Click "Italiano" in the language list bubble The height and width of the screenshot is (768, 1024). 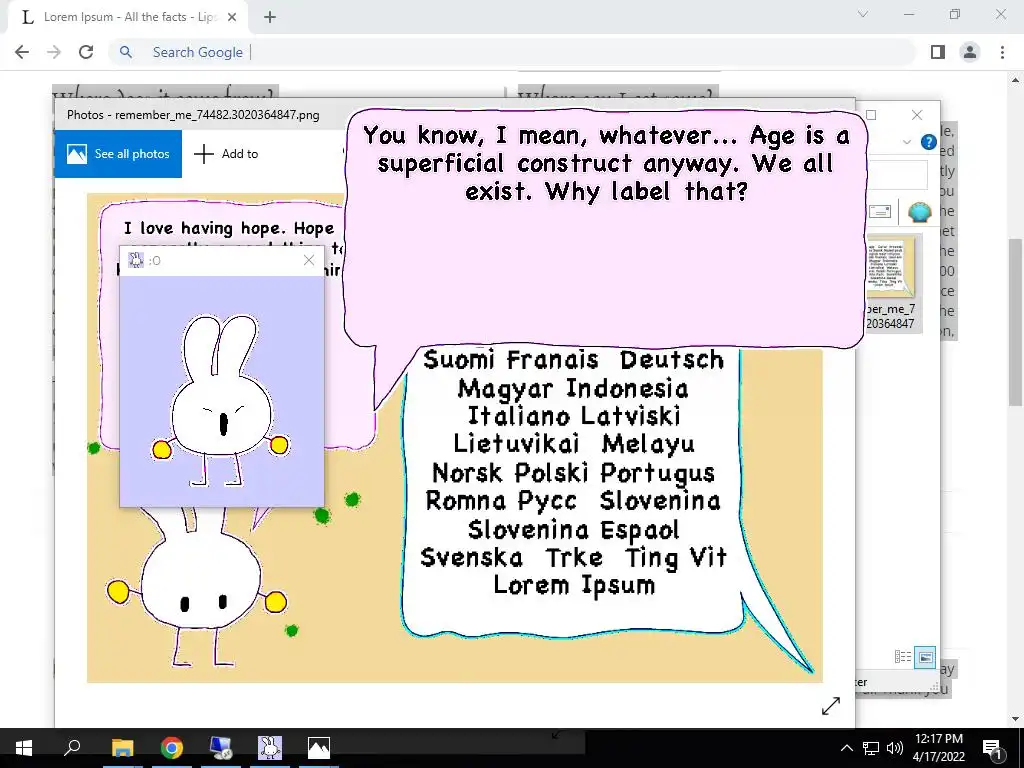click(x=519, y=416)
